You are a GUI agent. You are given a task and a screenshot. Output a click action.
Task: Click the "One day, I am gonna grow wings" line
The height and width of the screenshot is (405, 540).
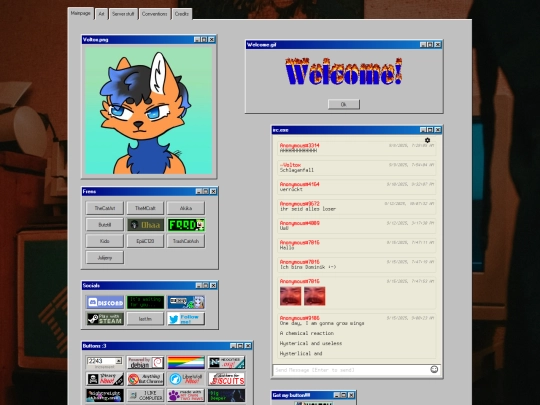[322, 323]
